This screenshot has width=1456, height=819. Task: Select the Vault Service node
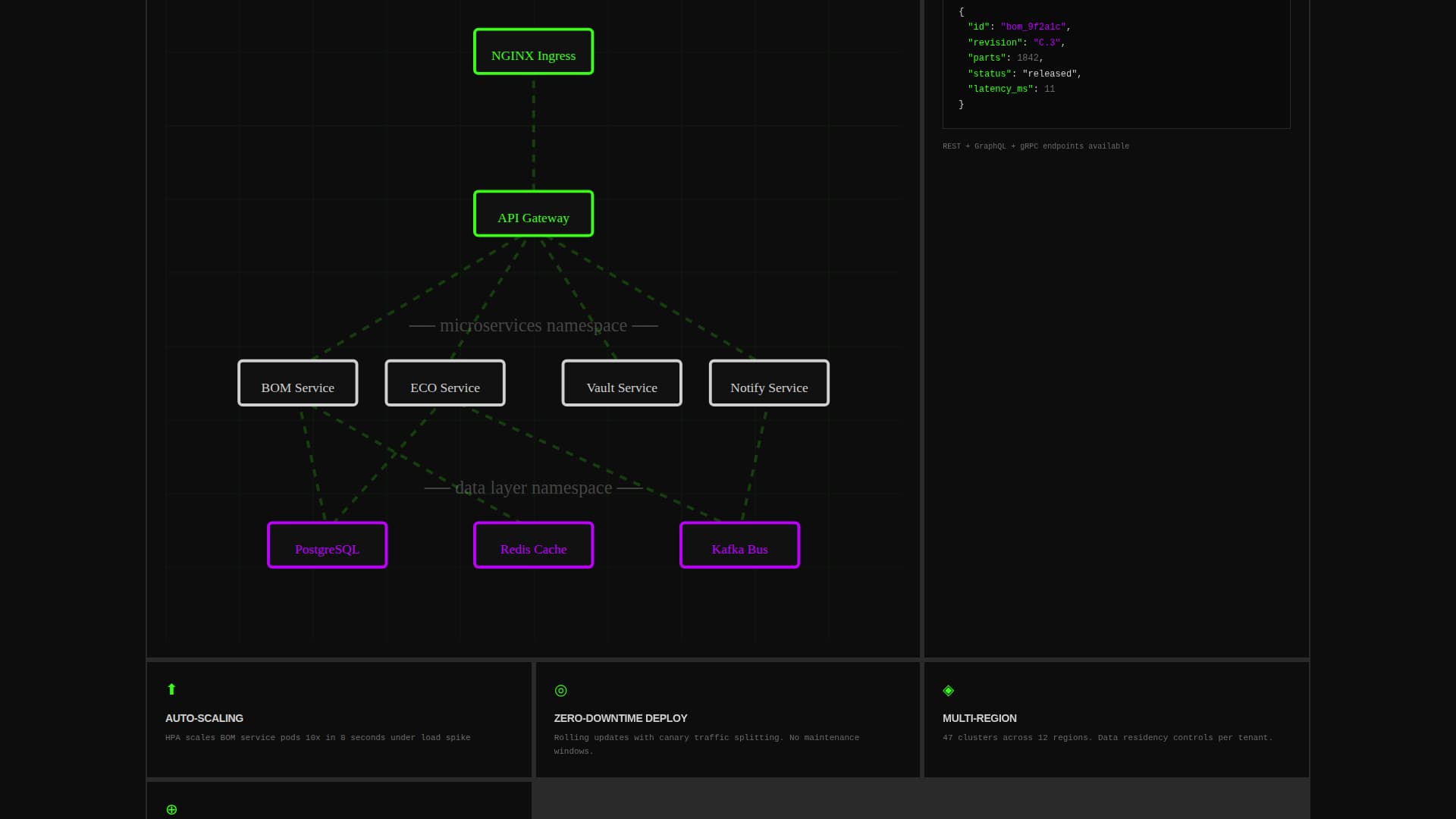click(621, 383)
